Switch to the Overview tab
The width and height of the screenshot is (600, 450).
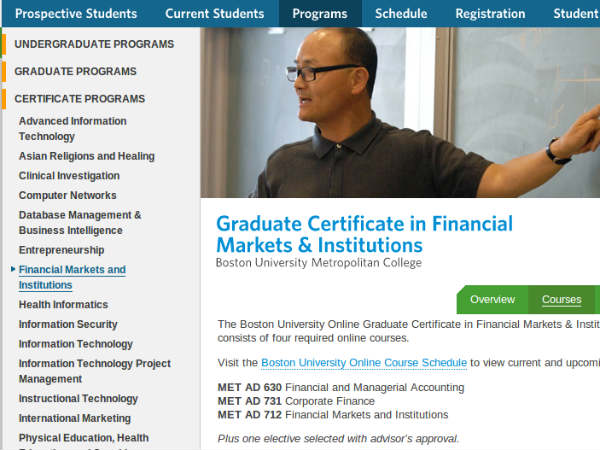(x=492, y=300)
